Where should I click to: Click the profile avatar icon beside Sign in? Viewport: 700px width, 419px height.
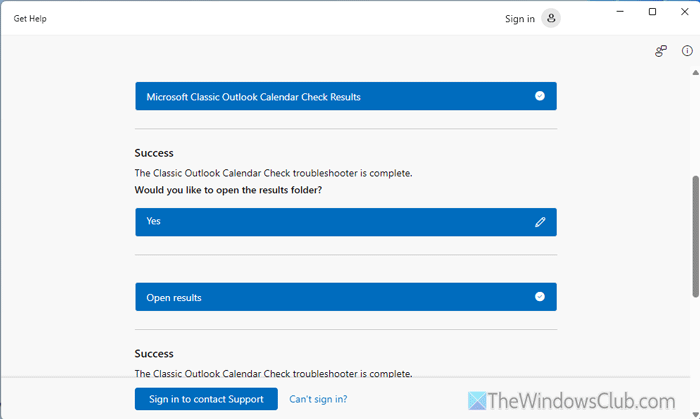click(551, 18)
